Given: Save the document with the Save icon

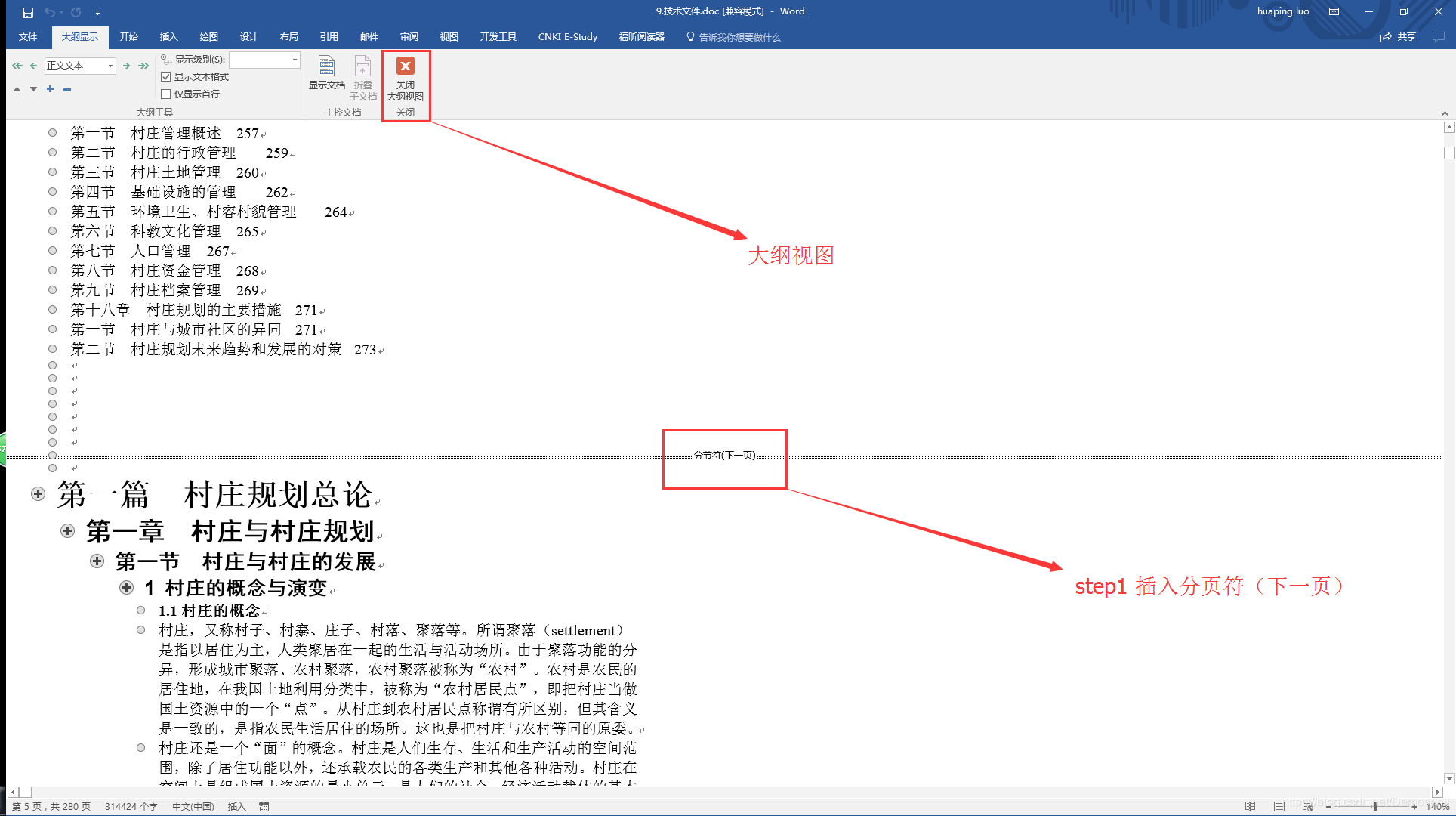Looking at the screenshot, I should 28,12.
